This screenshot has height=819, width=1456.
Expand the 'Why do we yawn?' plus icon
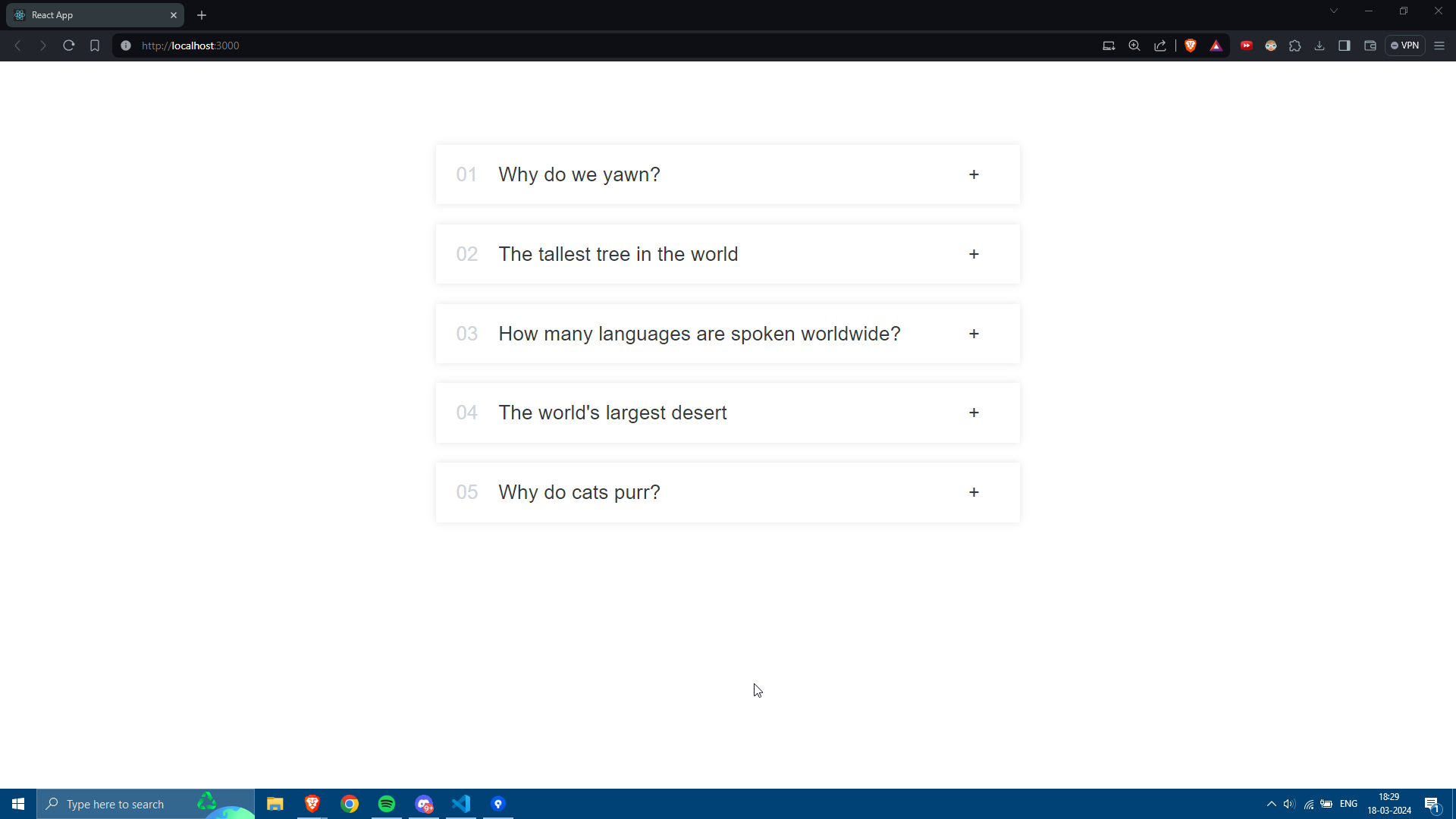tap(974, 174)
